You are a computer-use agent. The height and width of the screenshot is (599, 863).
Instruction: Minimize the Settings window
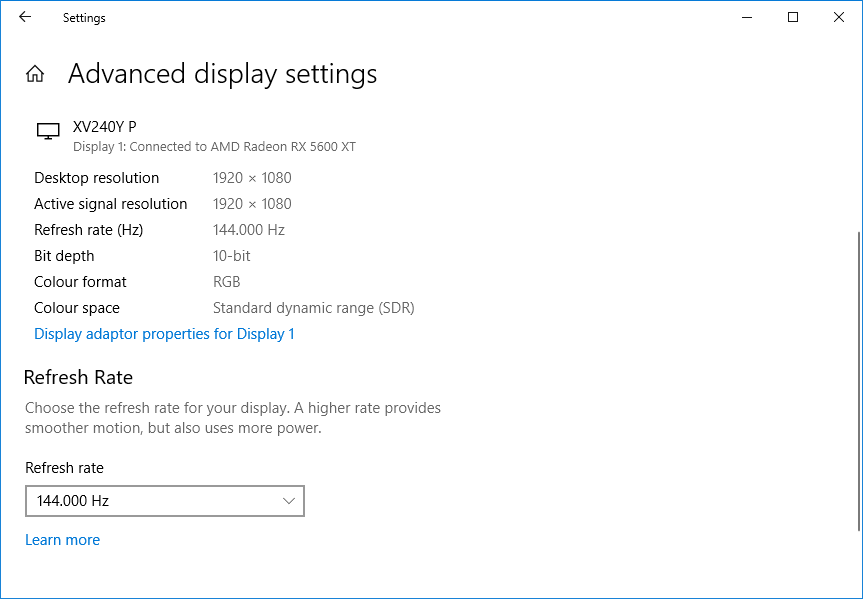tap(747, 17)
